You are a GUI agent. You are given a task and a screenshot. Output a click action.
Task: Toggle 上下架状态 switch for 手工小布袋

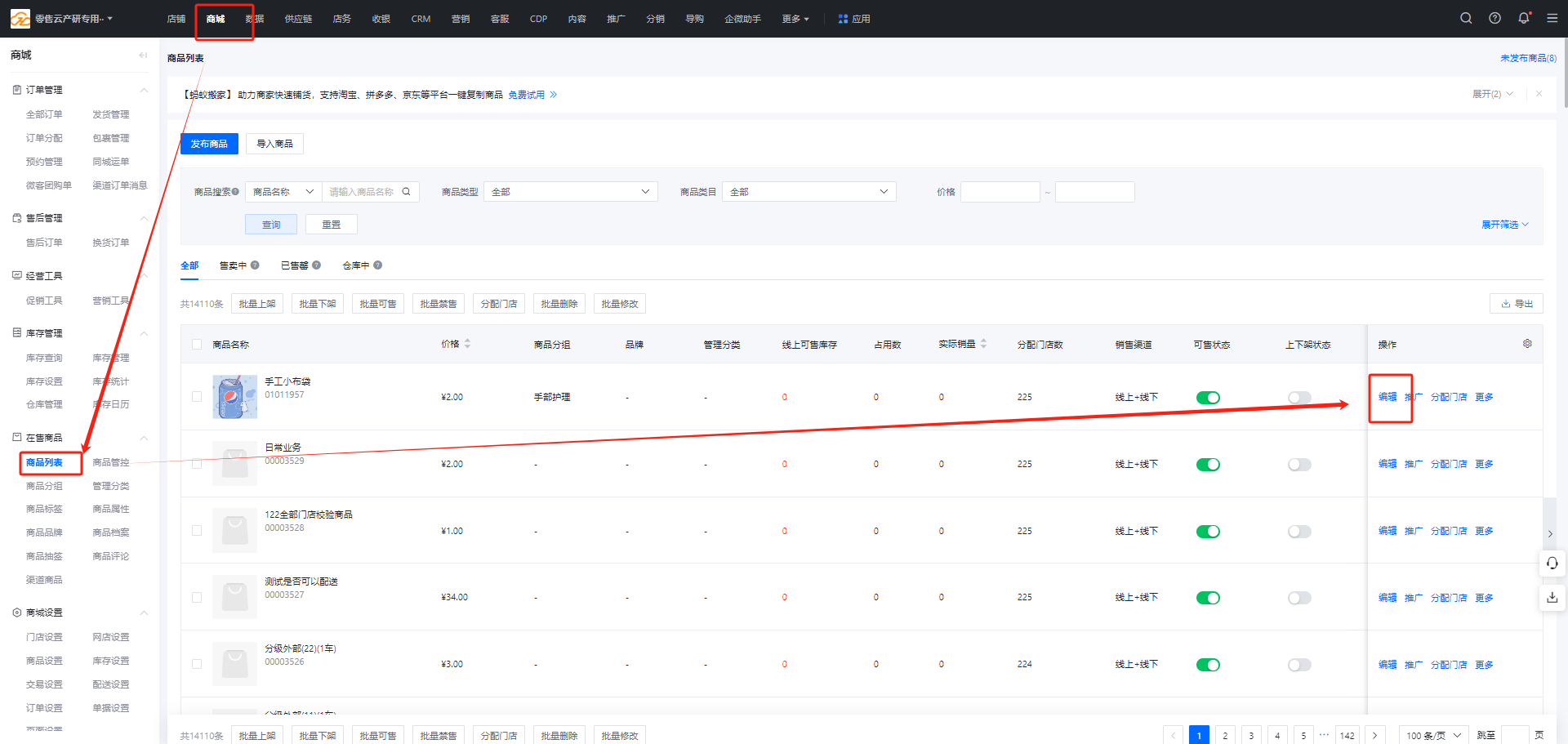(1299, 398)
